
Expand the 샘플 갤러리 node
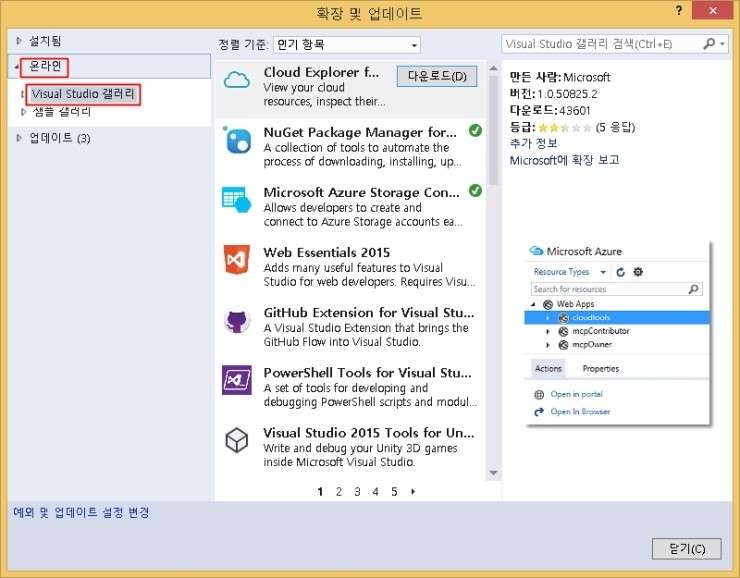pyautogui.click(x=23, y=112)
